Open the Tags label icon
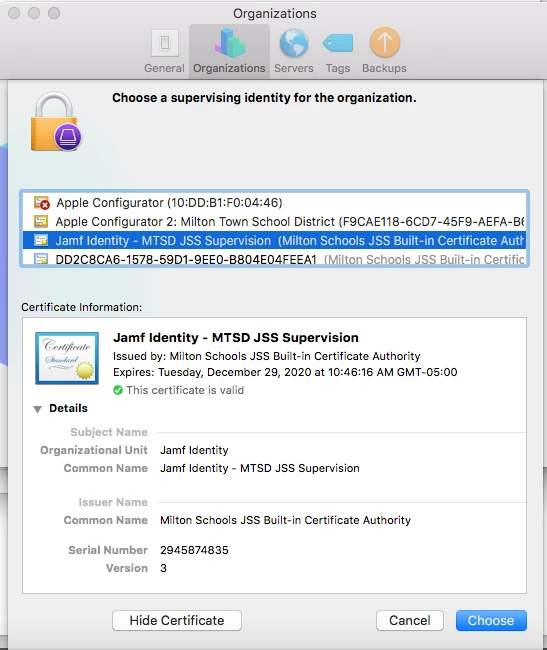Viewport: 547px width, 650px height. tap(338, 43)
